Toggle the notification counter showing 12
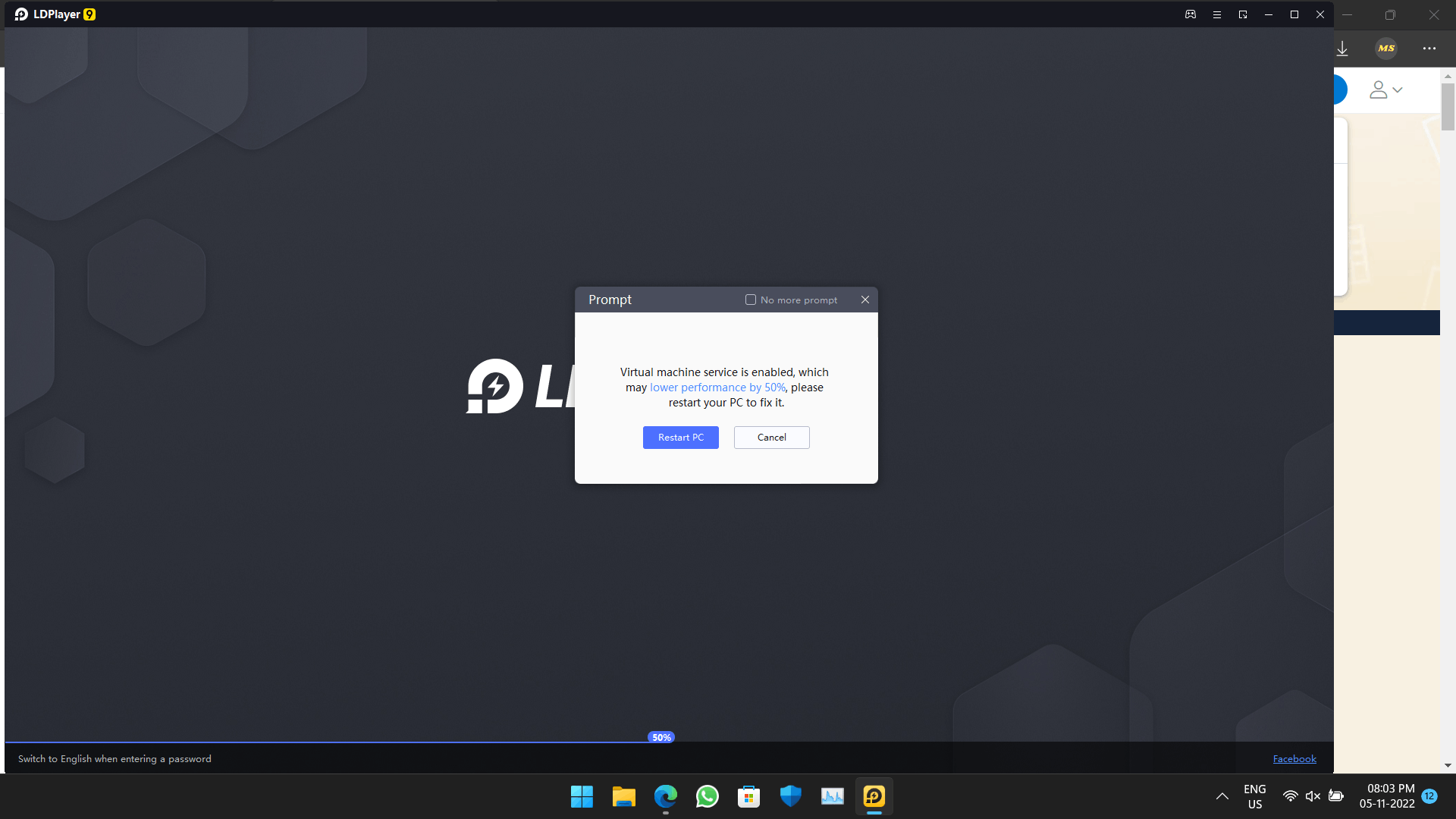 [1430, 796]
